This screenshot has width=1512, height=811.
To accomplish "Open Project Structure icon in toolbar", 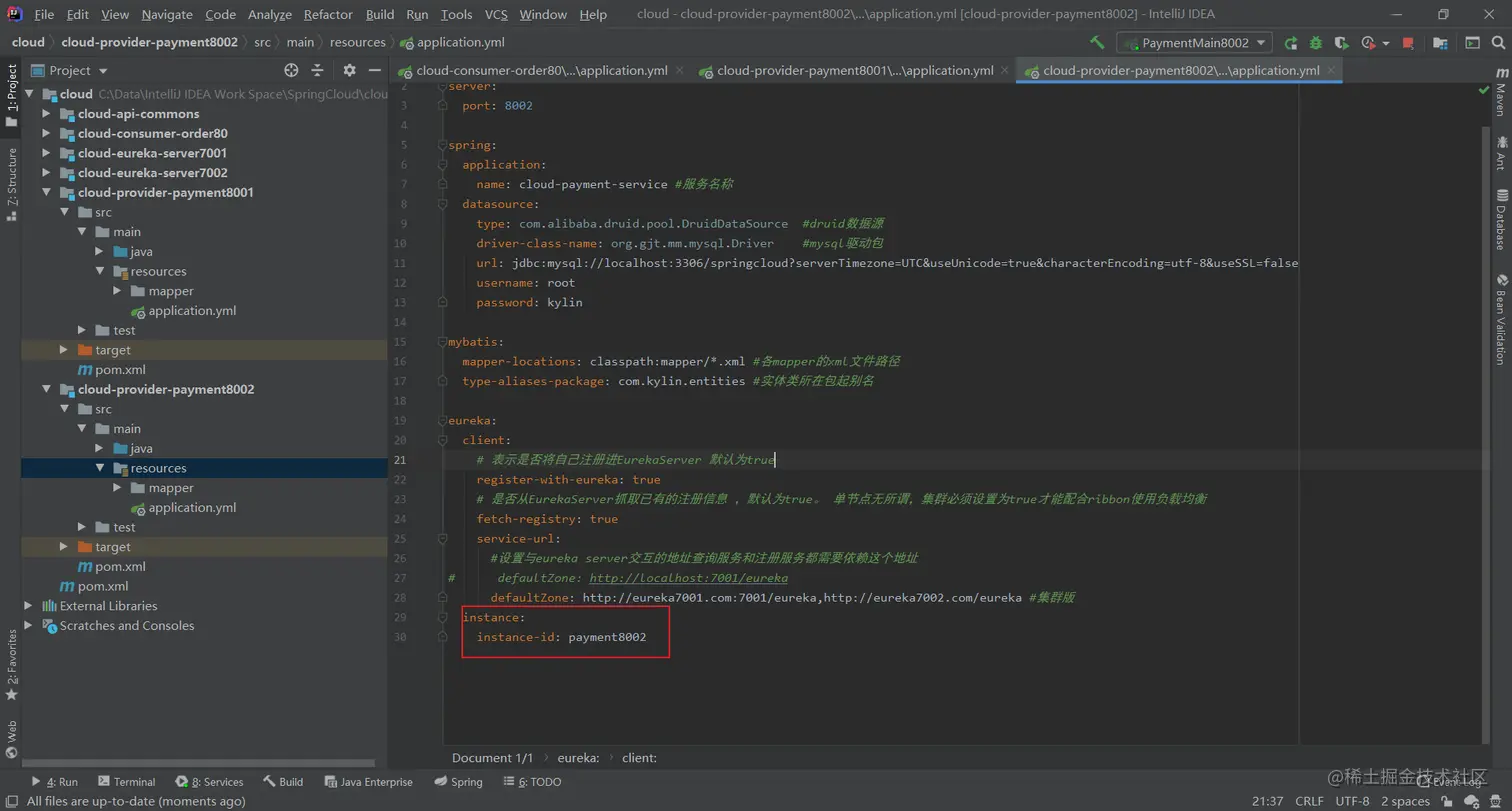I will [1440, 43].
